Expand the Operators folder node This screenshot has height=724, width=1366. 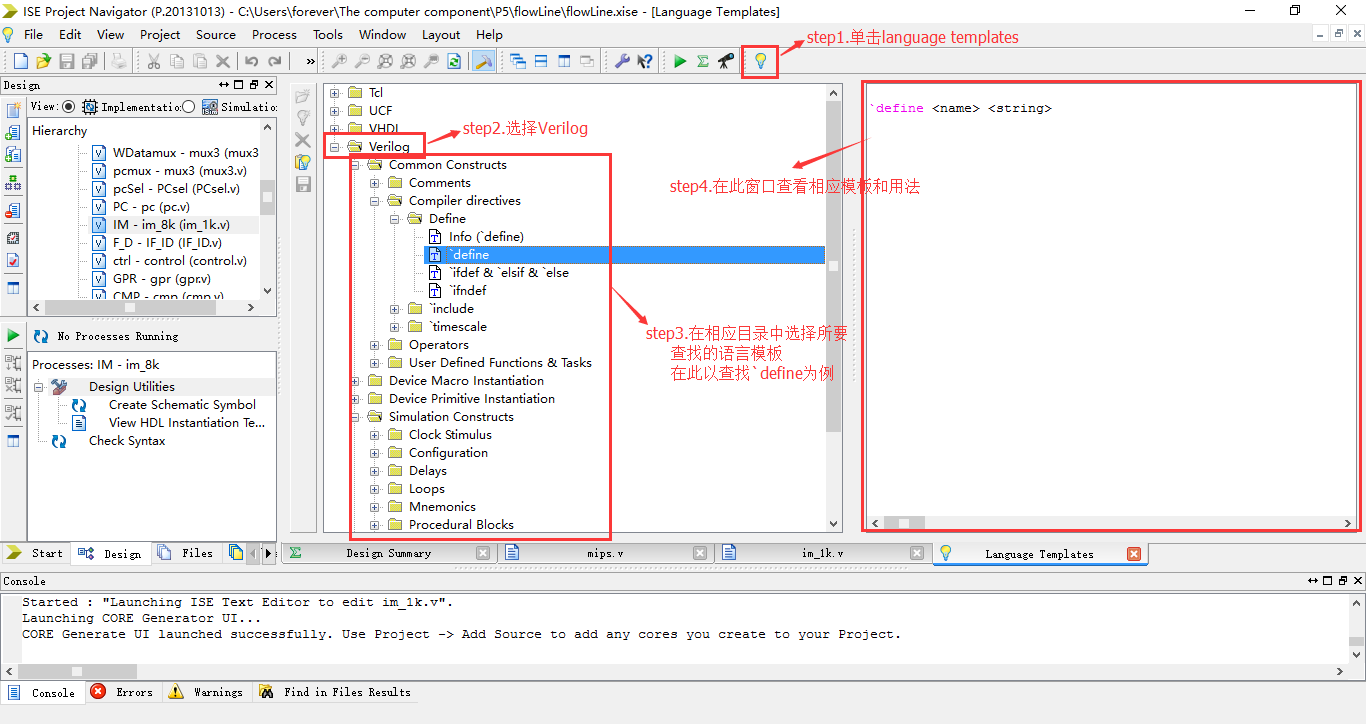tap(375, 345)
